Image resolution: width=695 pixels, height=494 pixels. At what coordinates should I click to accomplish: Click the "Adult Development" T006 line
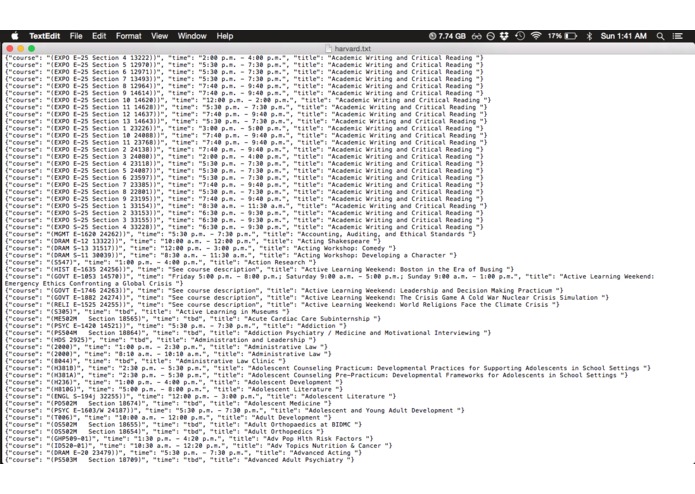pyautogui.click(x=168, y=417)
